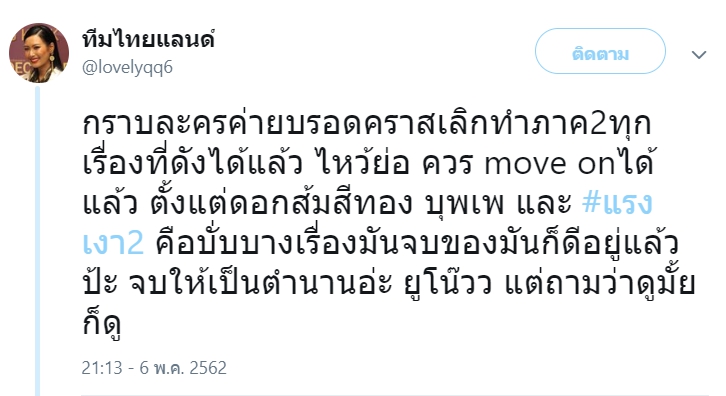Click the phrase จบให้เป็นตำนานอ่ะ
The image size is (726, 396).
(261, 283)
